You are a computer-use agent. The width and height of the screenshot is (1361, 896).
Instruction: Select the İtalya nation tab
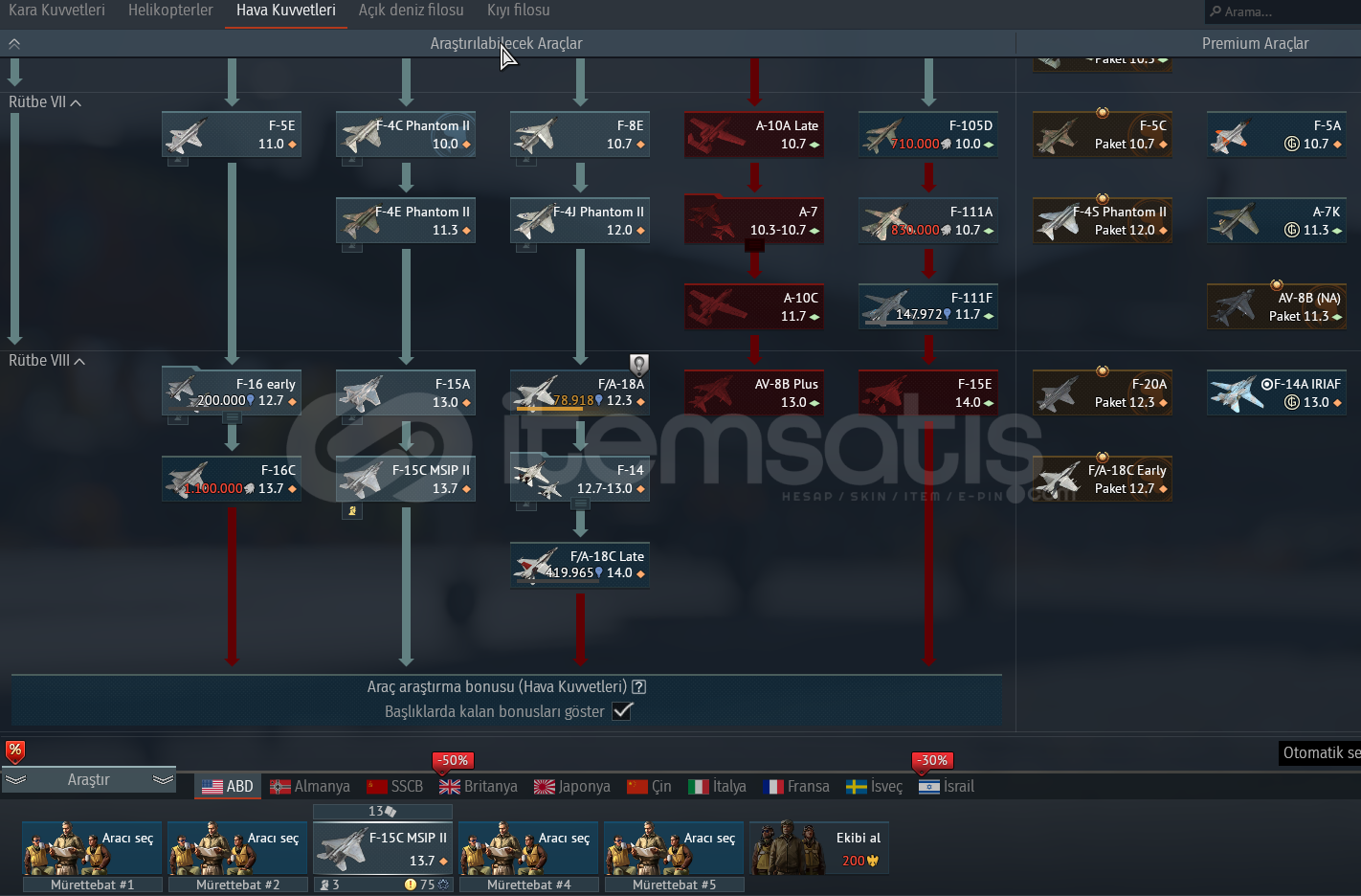pos(718,787)
